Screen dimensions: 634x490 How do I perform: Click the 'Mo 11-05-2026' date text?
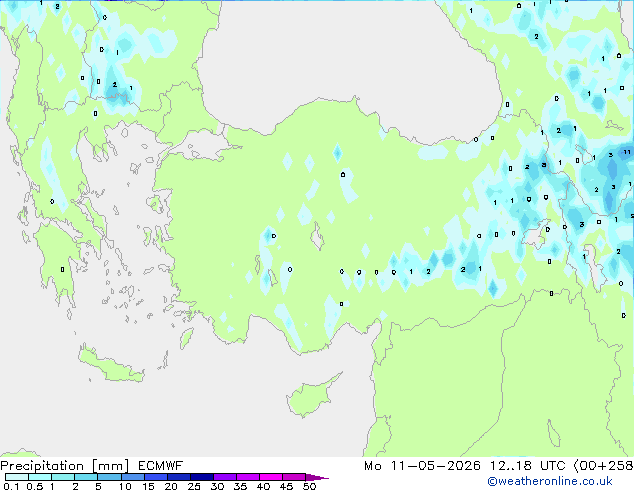pos(422,466)
